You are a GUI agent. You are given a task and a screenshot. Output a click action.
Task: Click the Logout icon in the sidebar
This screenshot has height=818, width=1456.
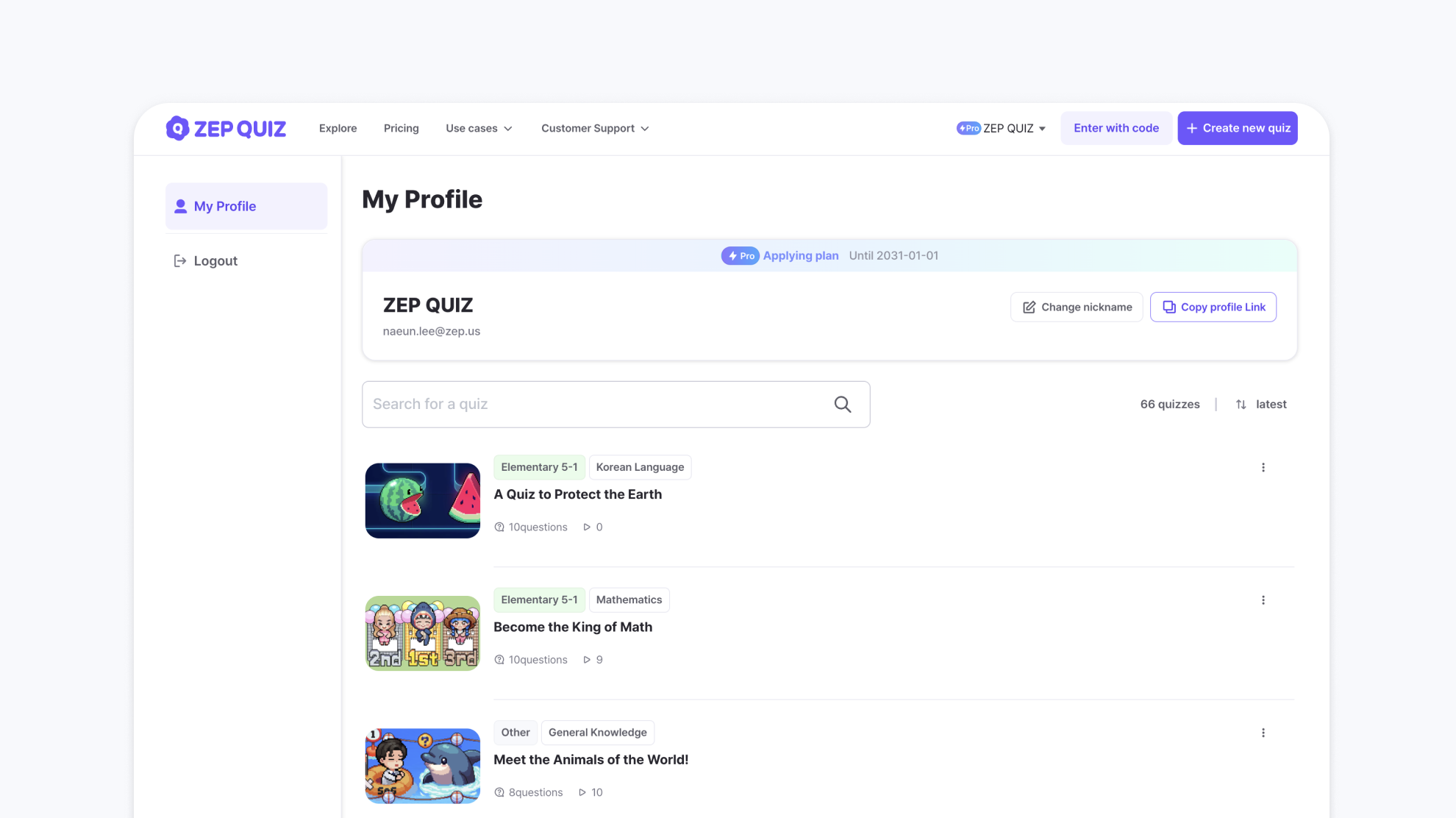pyautogui.click(x=179, y=260)
